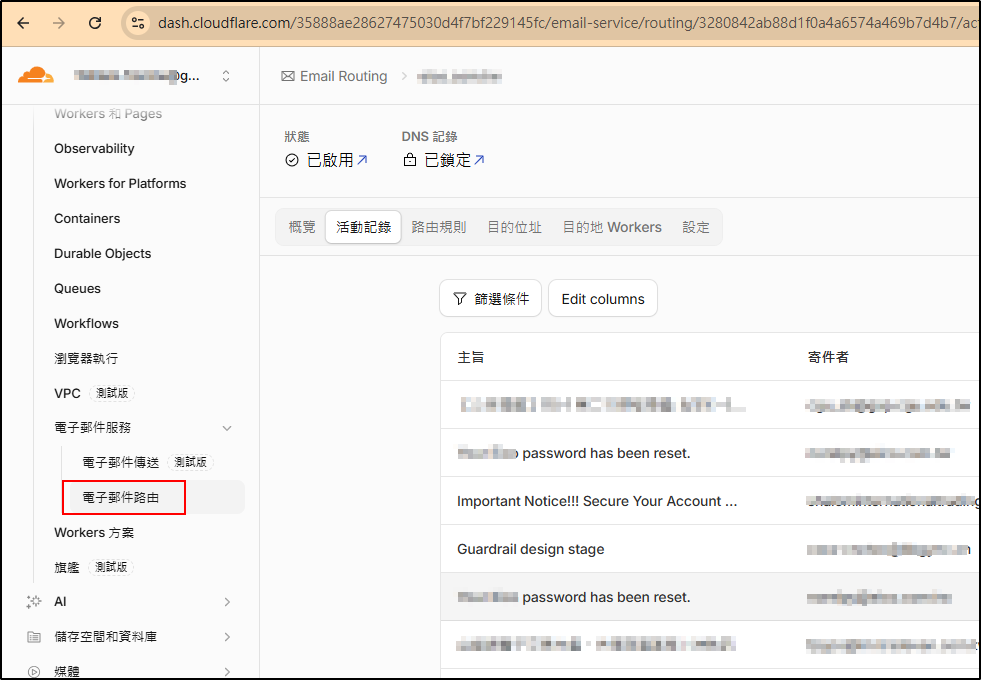981x680 pixels.
Task: Switch to the 概覽 tab
Action: coord(302,227)
